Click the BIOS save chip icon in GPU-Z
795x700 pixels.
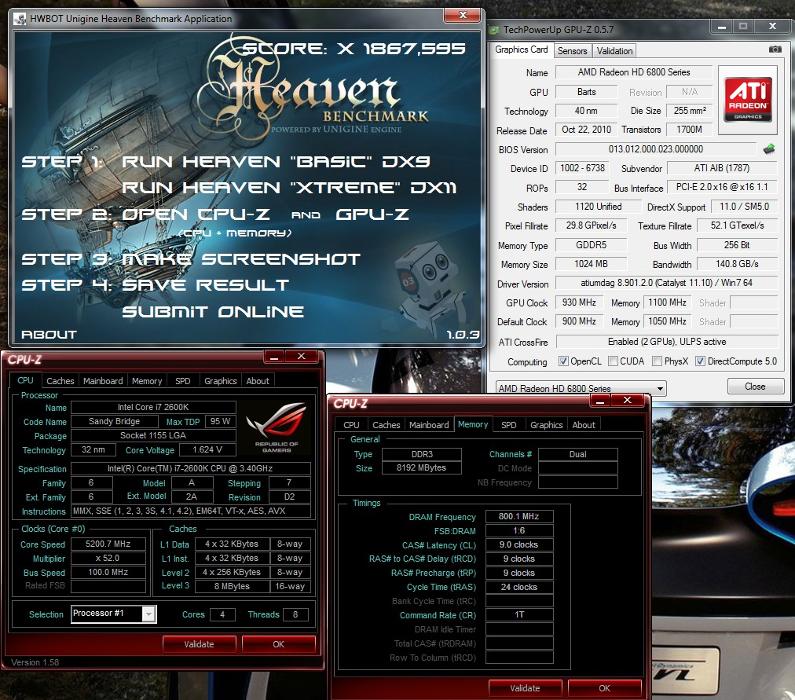[769, 149]
